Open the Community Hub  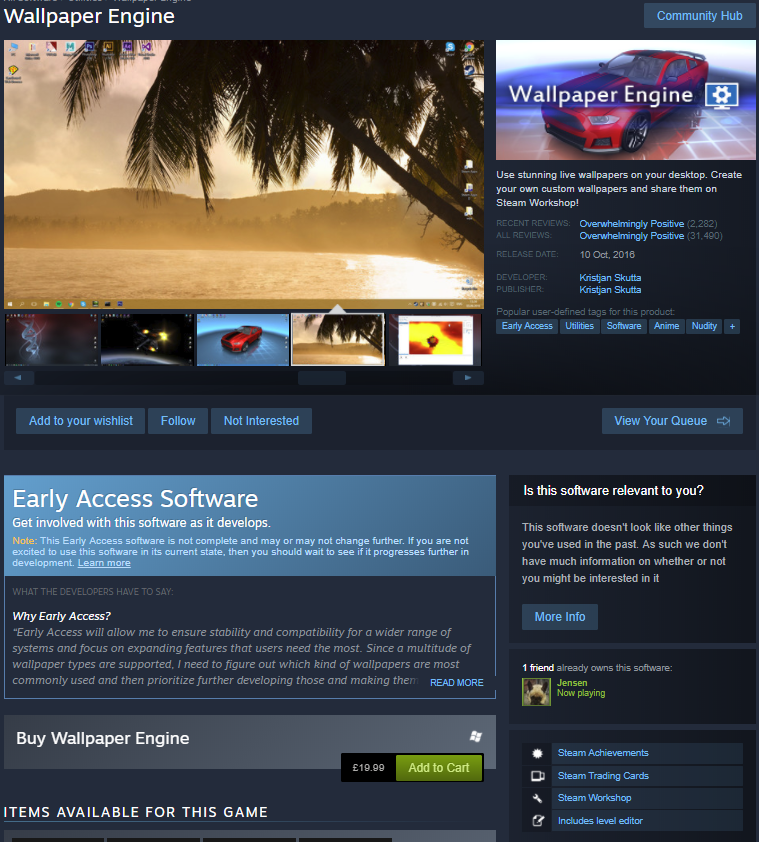(699, 16)
